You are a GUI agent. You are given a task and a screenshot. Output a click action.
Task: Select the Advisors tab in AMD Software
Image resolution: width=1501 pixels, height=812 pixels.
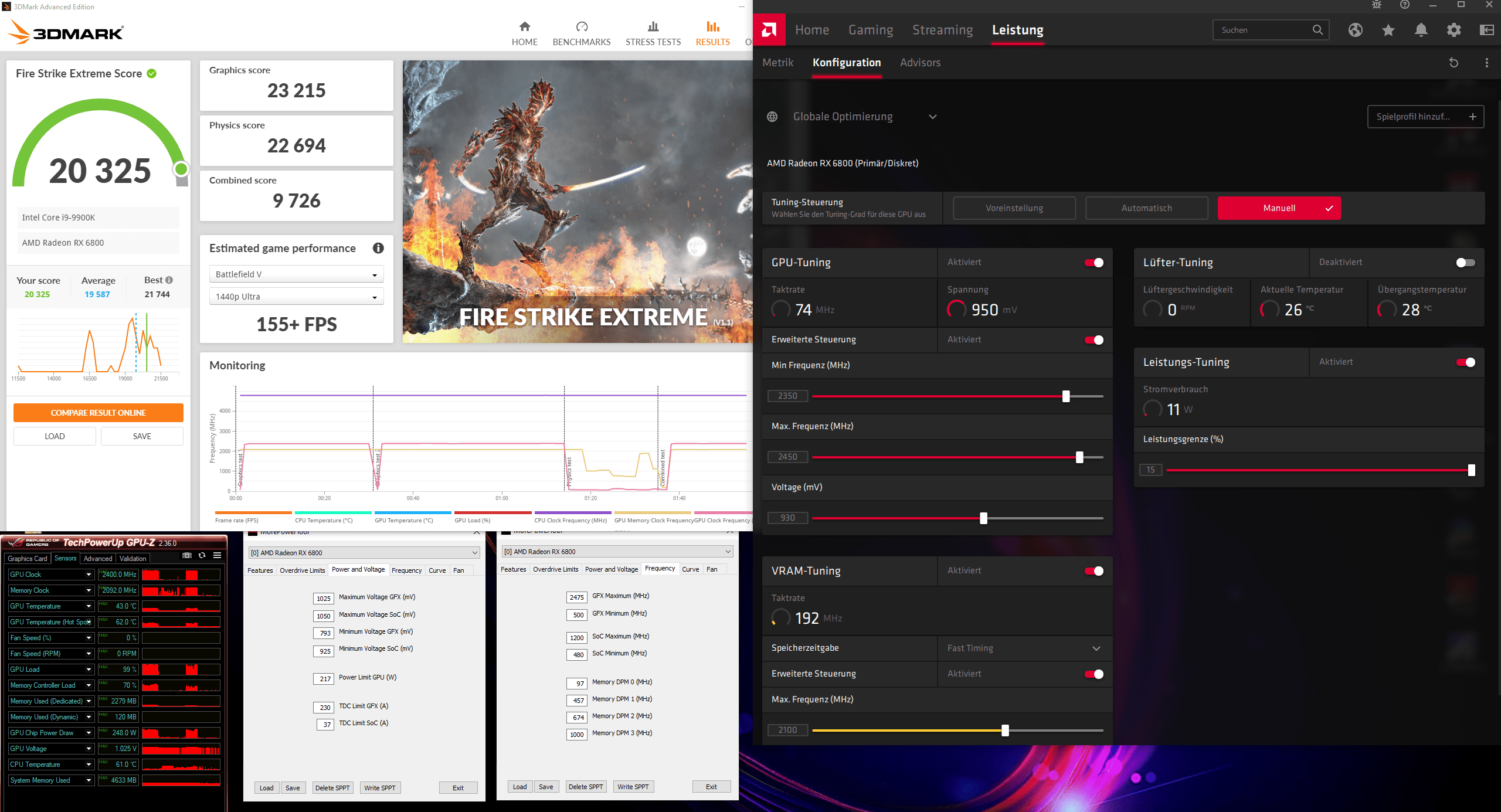921,63
